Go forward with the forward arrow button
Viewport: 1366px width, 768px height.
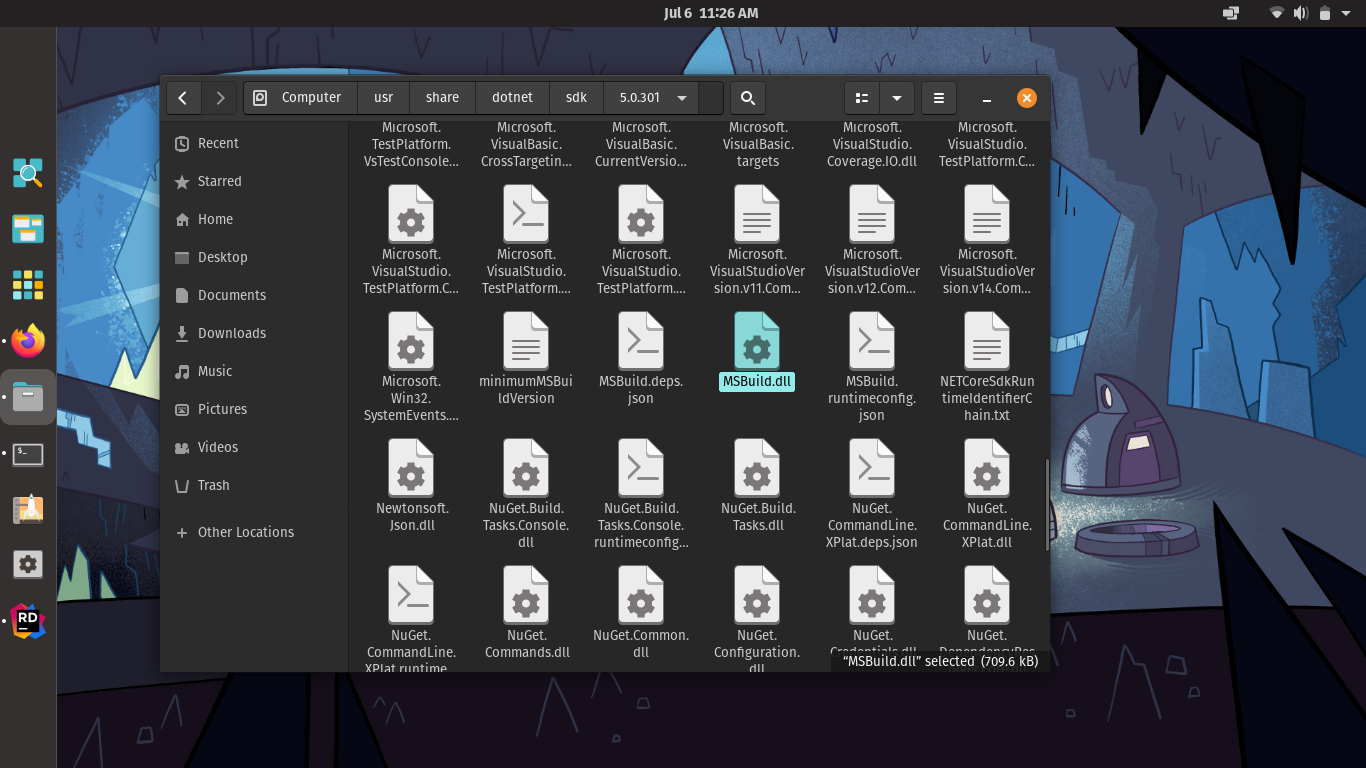[220, 98]
